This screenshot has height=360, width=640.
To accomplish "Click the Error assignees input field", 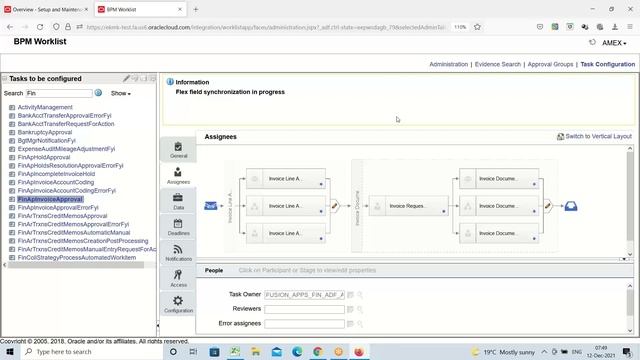I will point(304,324).
